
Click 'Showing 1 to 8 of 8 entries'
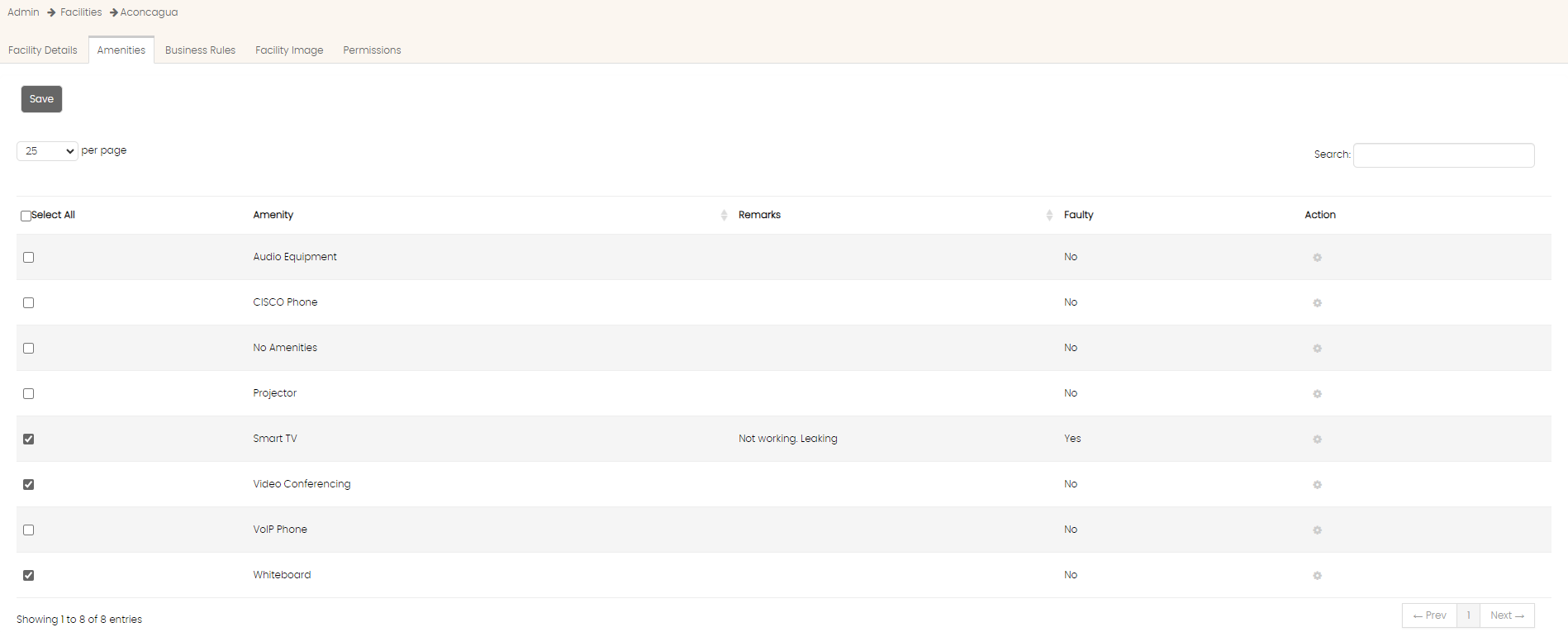click(79, 620)
